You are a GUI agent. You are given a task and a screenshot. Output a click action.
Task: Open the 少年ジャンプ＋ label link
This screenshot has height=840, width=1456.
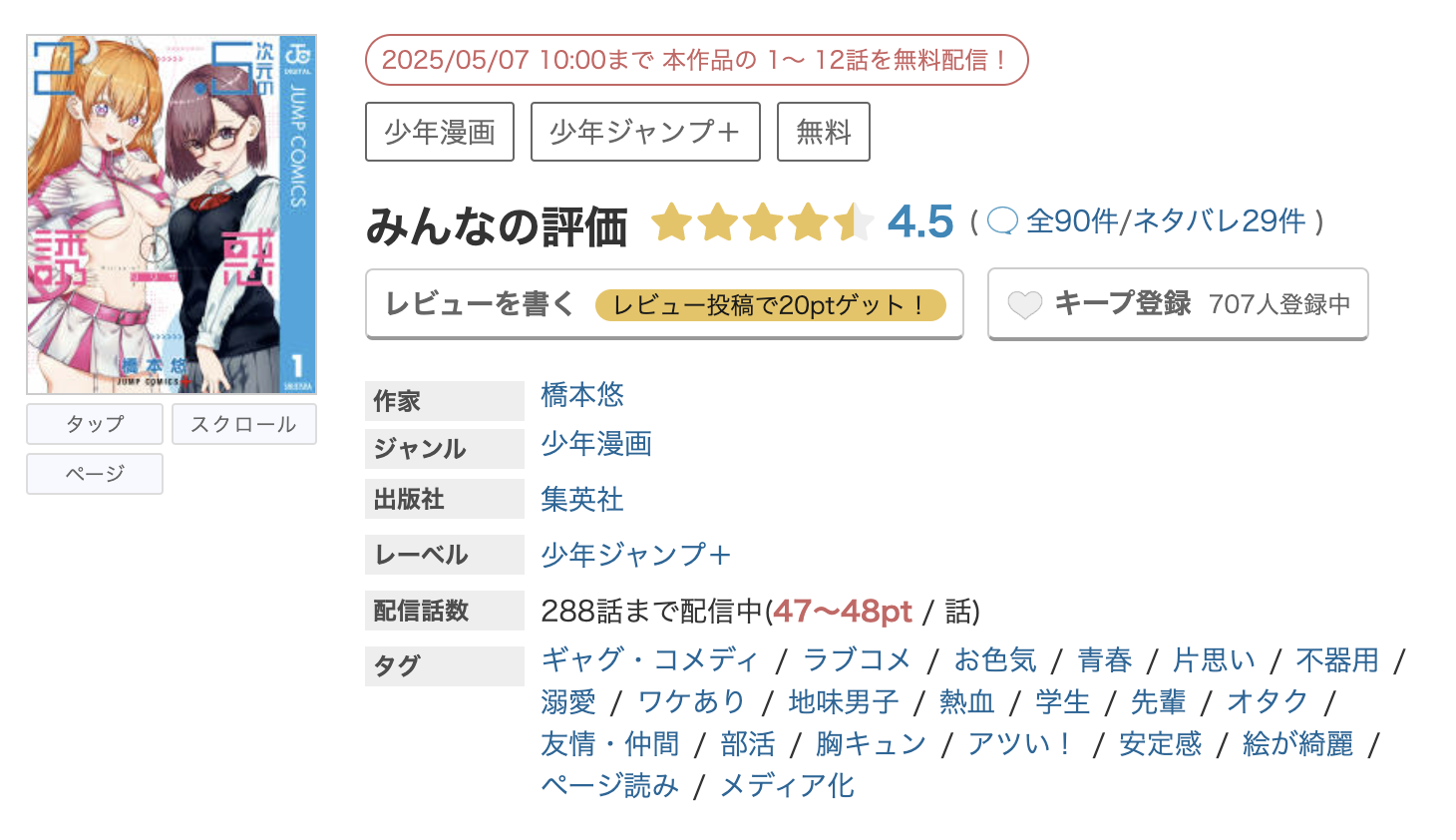636,555
